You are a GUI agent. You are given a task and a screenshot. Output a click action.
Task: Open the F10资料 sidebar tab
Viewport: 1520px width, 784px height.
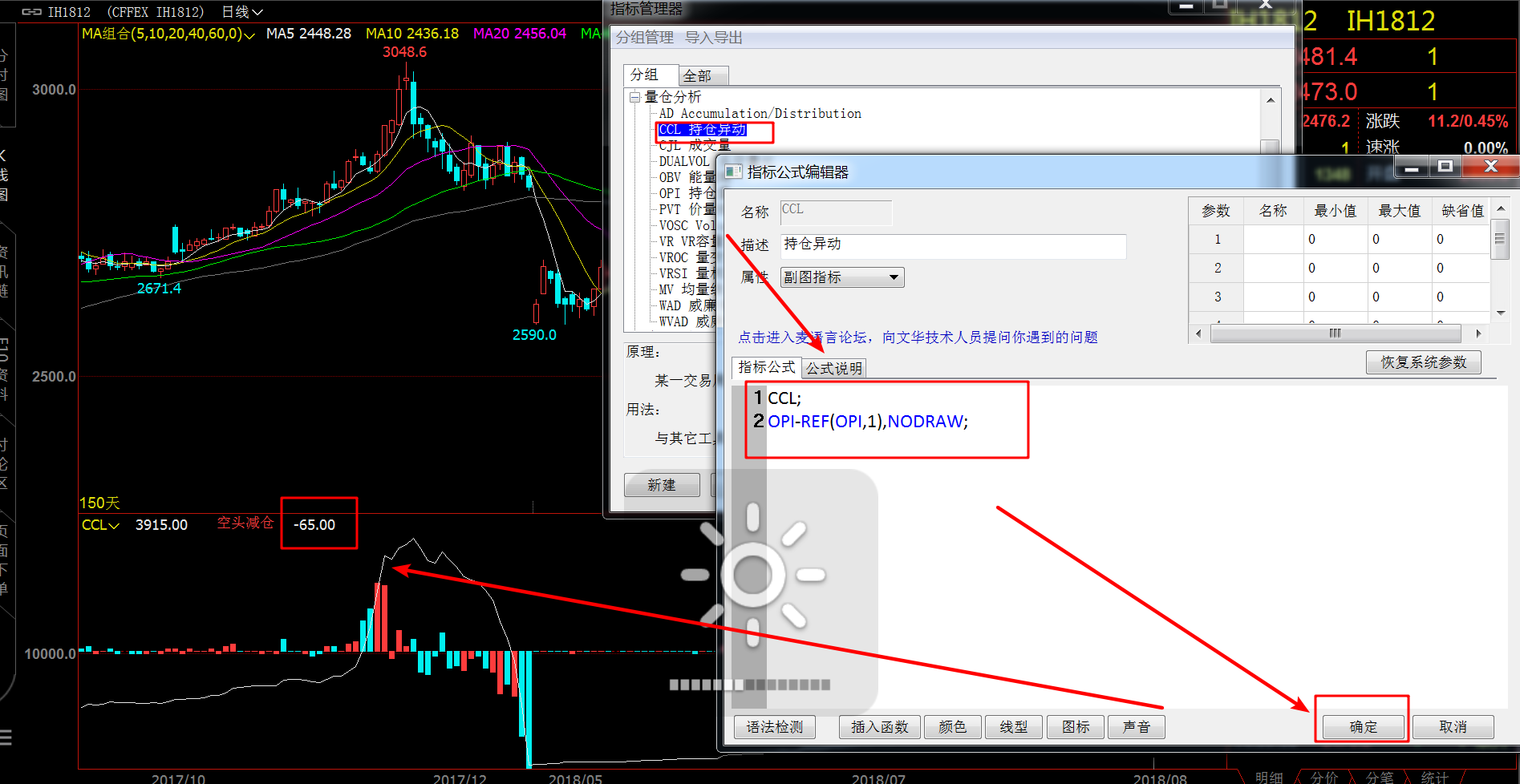4,369
